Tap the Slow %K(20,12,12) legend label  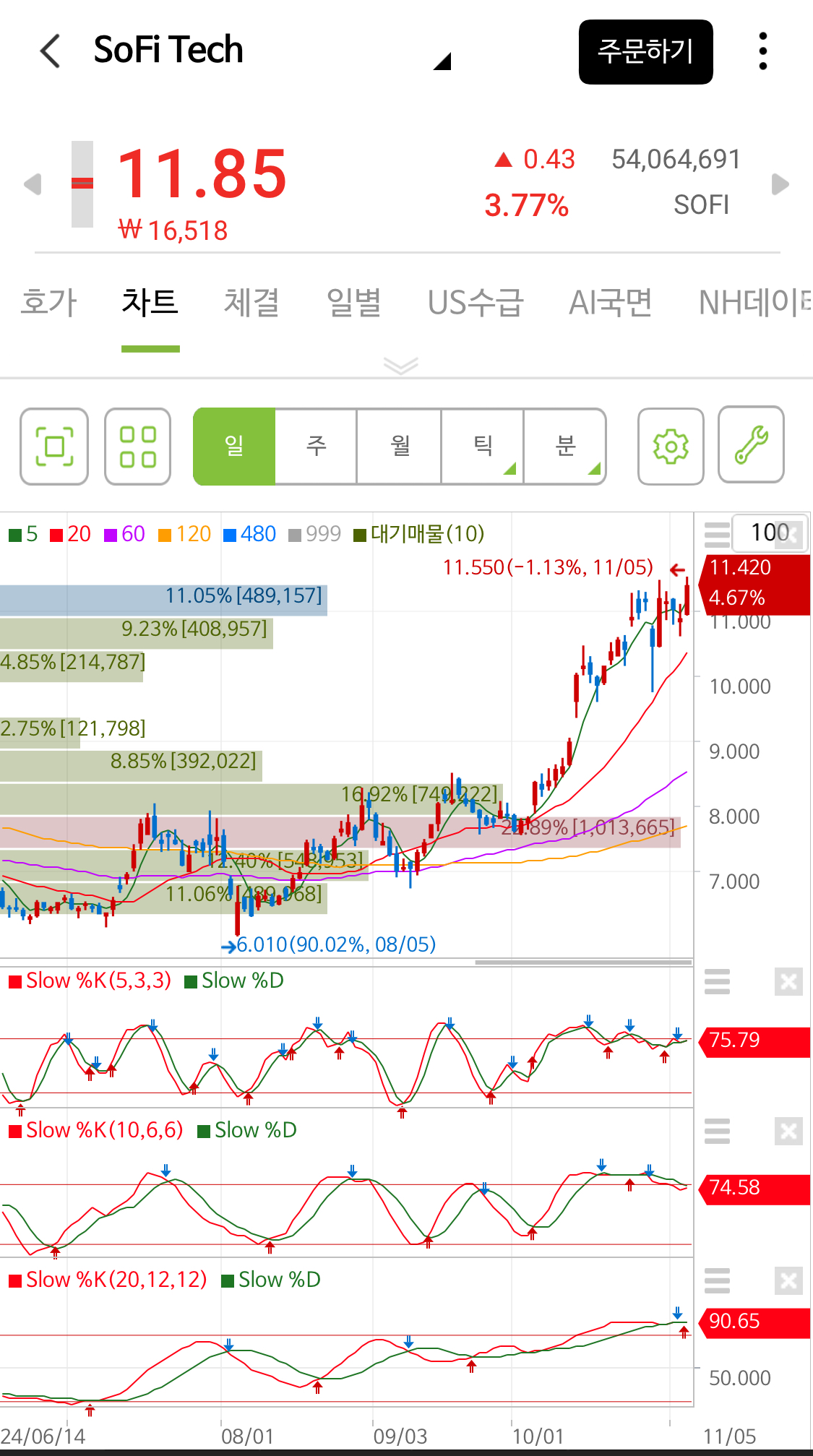click(x=108, y=1280)
